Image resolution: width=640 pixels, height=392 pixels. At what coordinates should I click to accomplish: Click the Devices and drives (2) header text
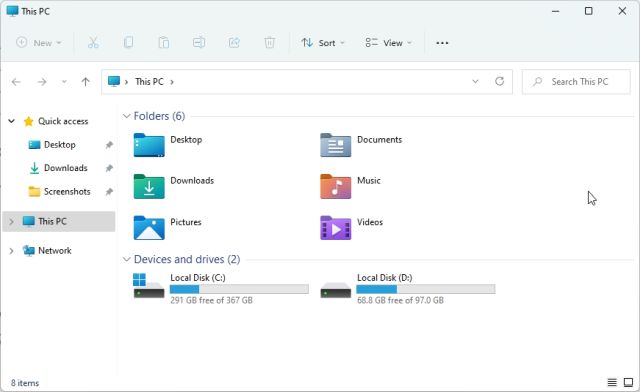coord(187,259)
